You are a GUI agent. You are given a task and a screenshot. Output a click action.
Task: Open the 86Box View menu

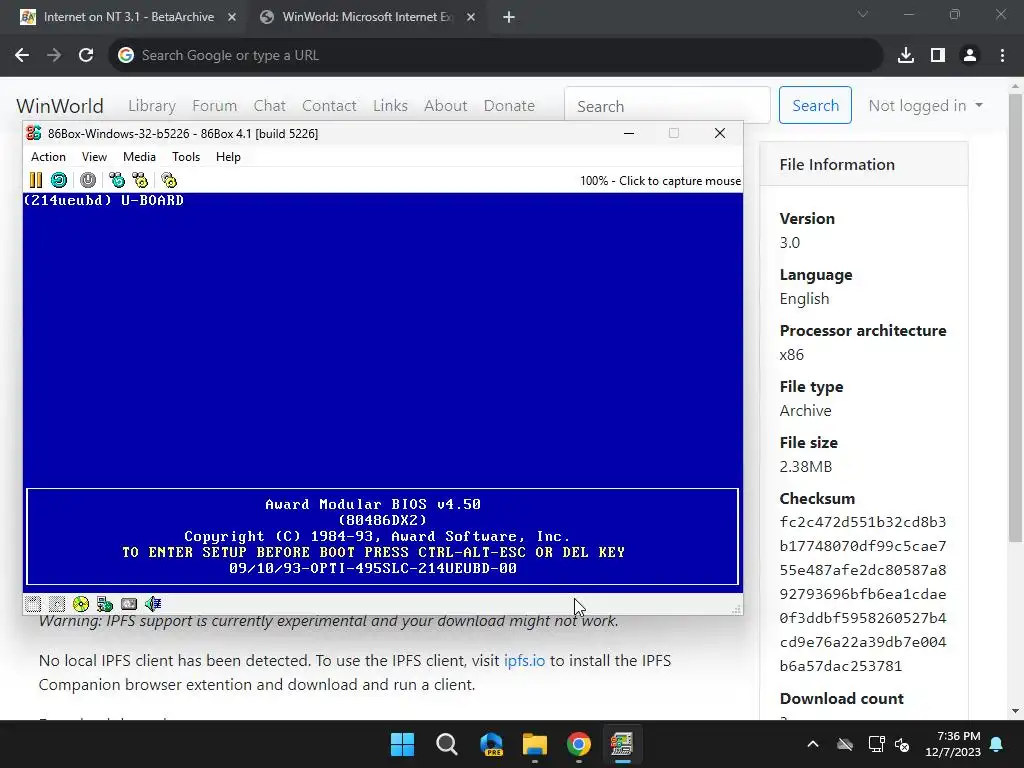(94, 157)
